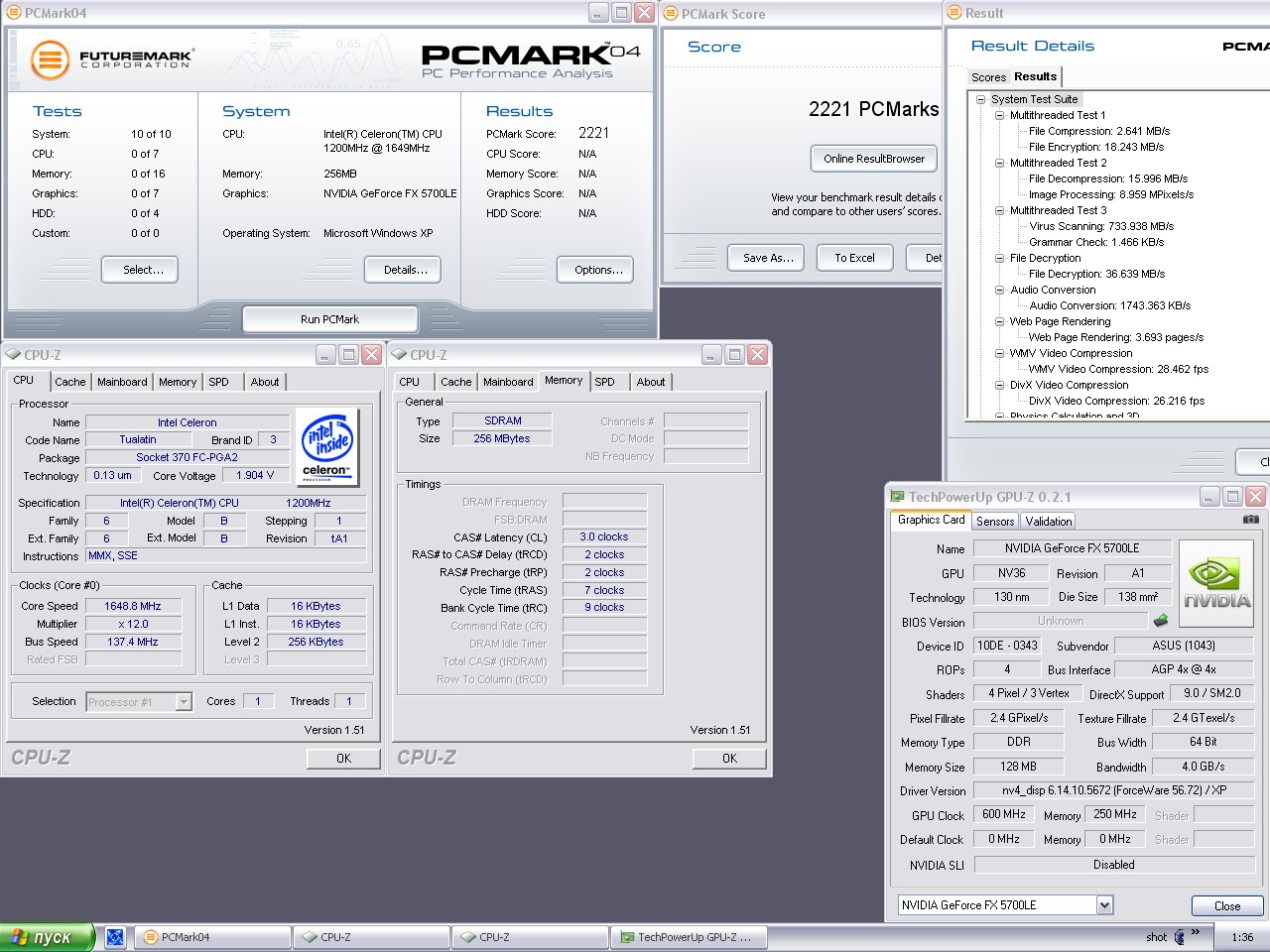Click the To Excel button

(854, 258)
